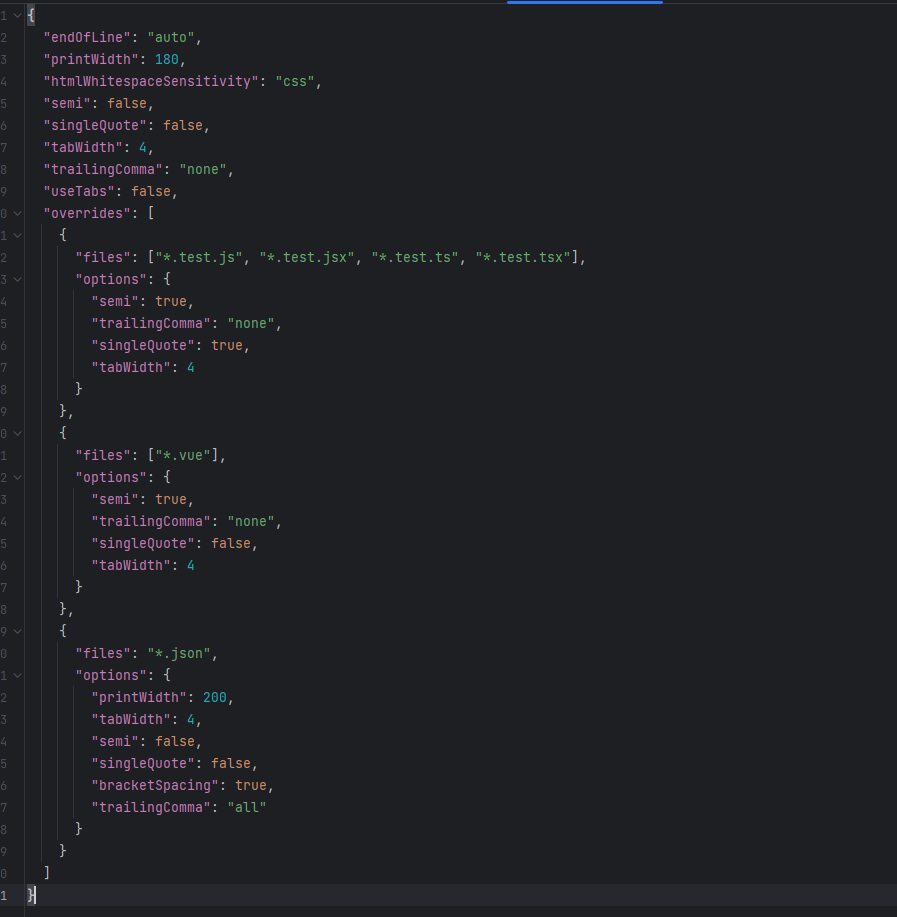Click the "bracketSpacing" key

[x=155, y=785]
